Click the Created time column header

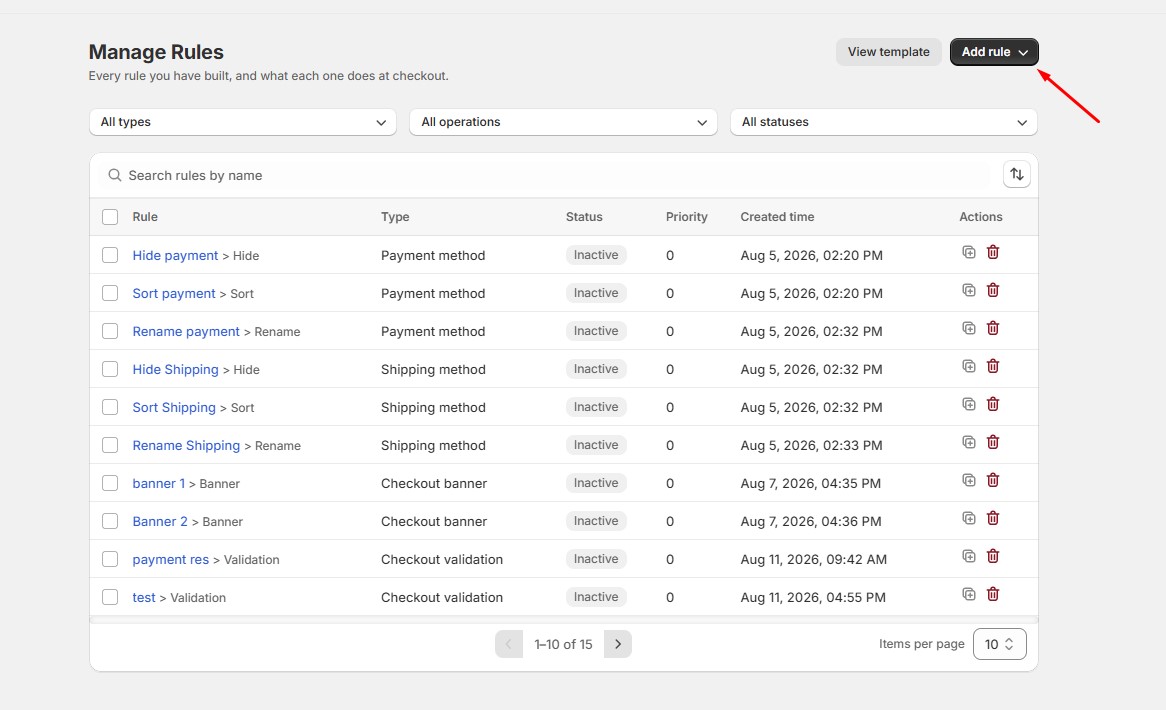click(x=777, y=216)
